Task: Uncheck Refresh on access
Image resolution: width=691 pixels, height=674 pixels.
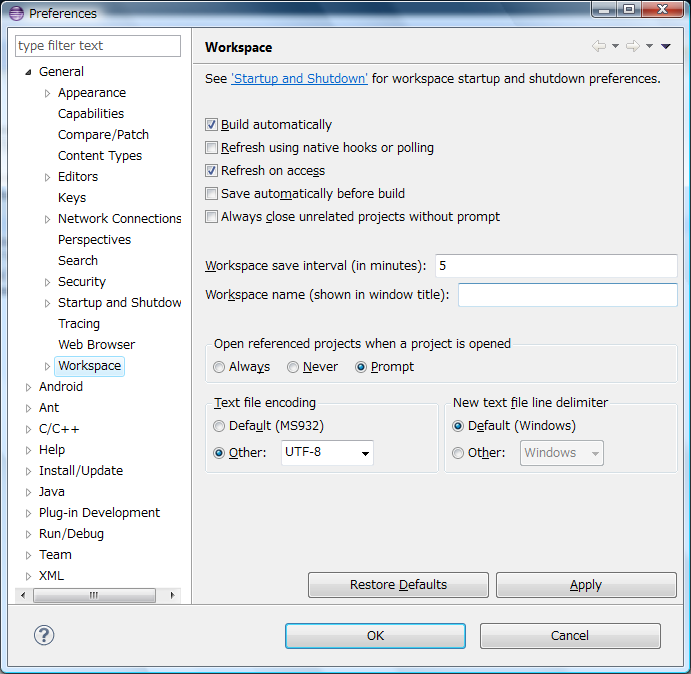Action: pyautogui.click(x=212, y=171)
